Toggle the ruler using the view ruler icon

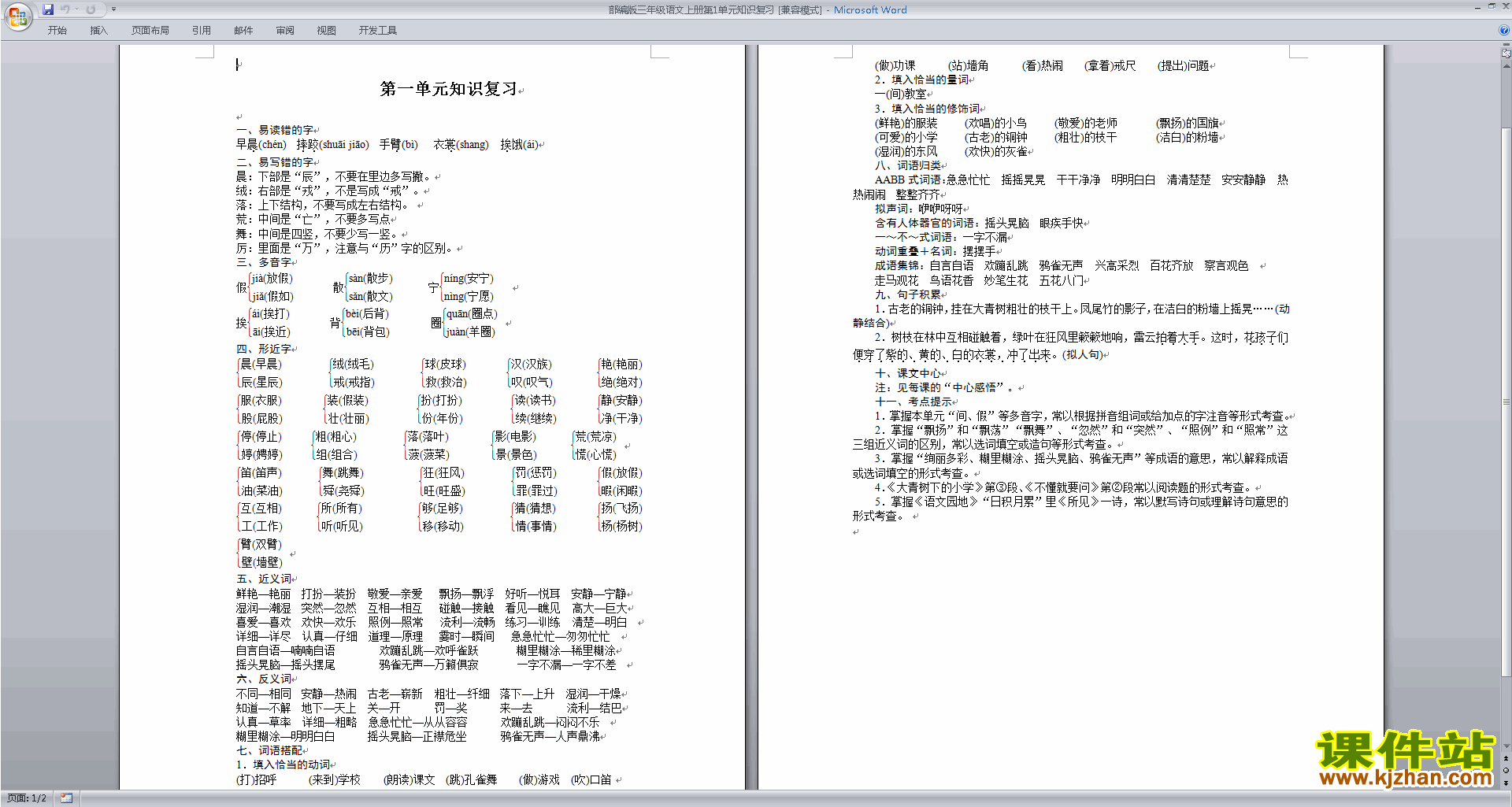[x=1506, y=54]
